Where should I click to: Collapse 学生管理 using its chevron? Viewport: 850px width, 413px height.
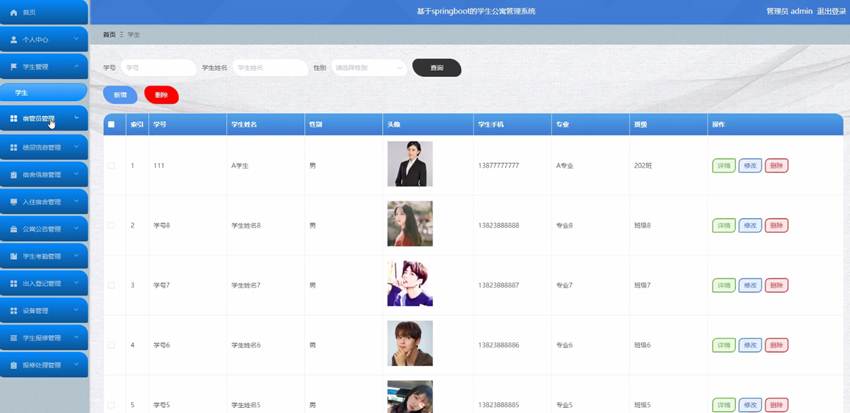[76, 67]
